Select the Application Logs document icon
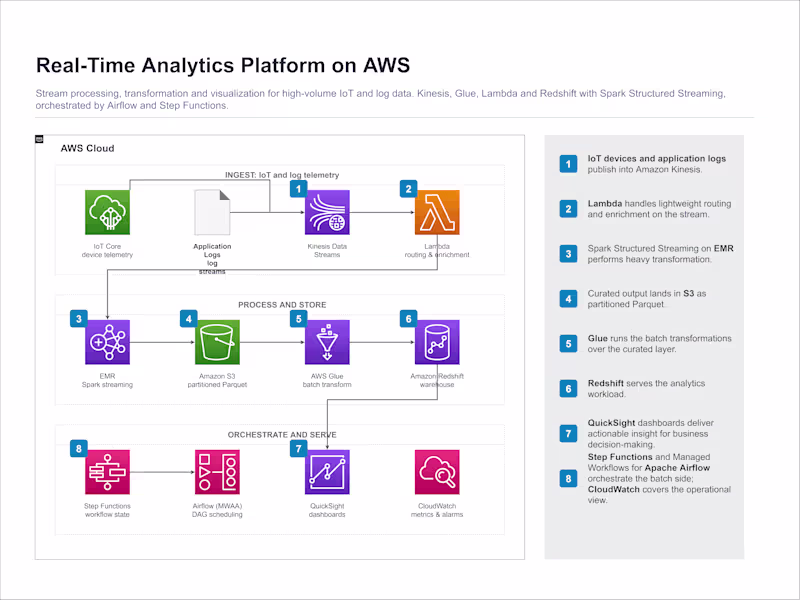This screenshot has width=800, height=600. pyautogui.click(x=212, y=212)
